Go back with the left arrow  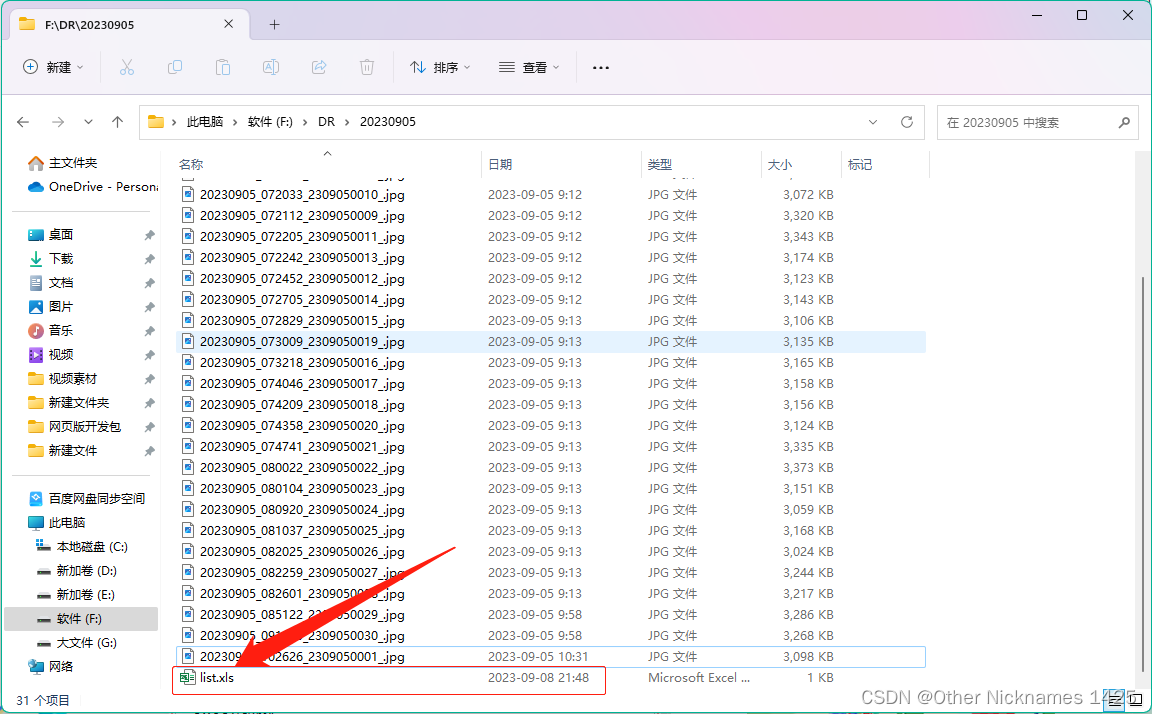pos(24,122)
